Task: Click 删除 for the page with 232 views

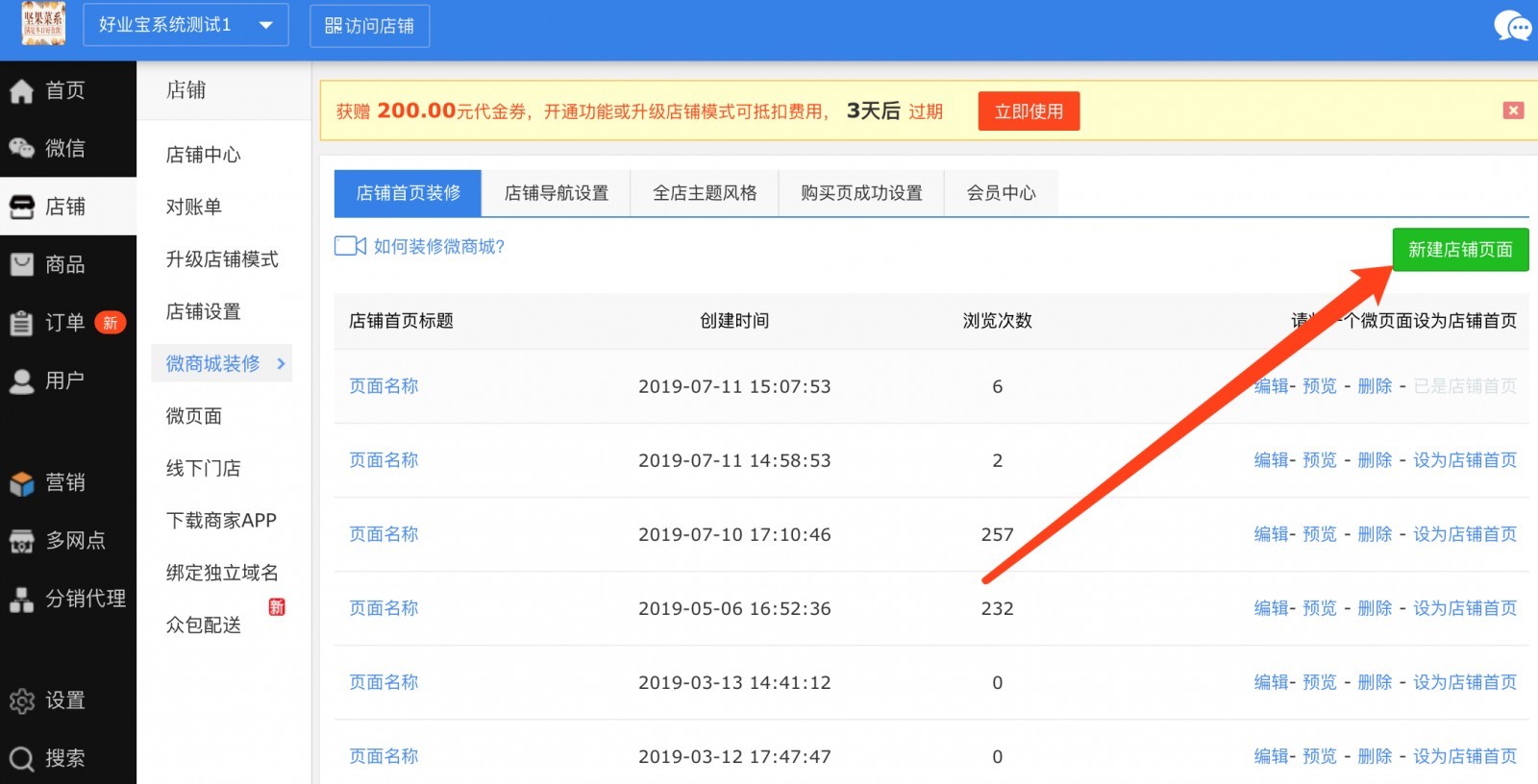Action: (x=1375, y=608)
